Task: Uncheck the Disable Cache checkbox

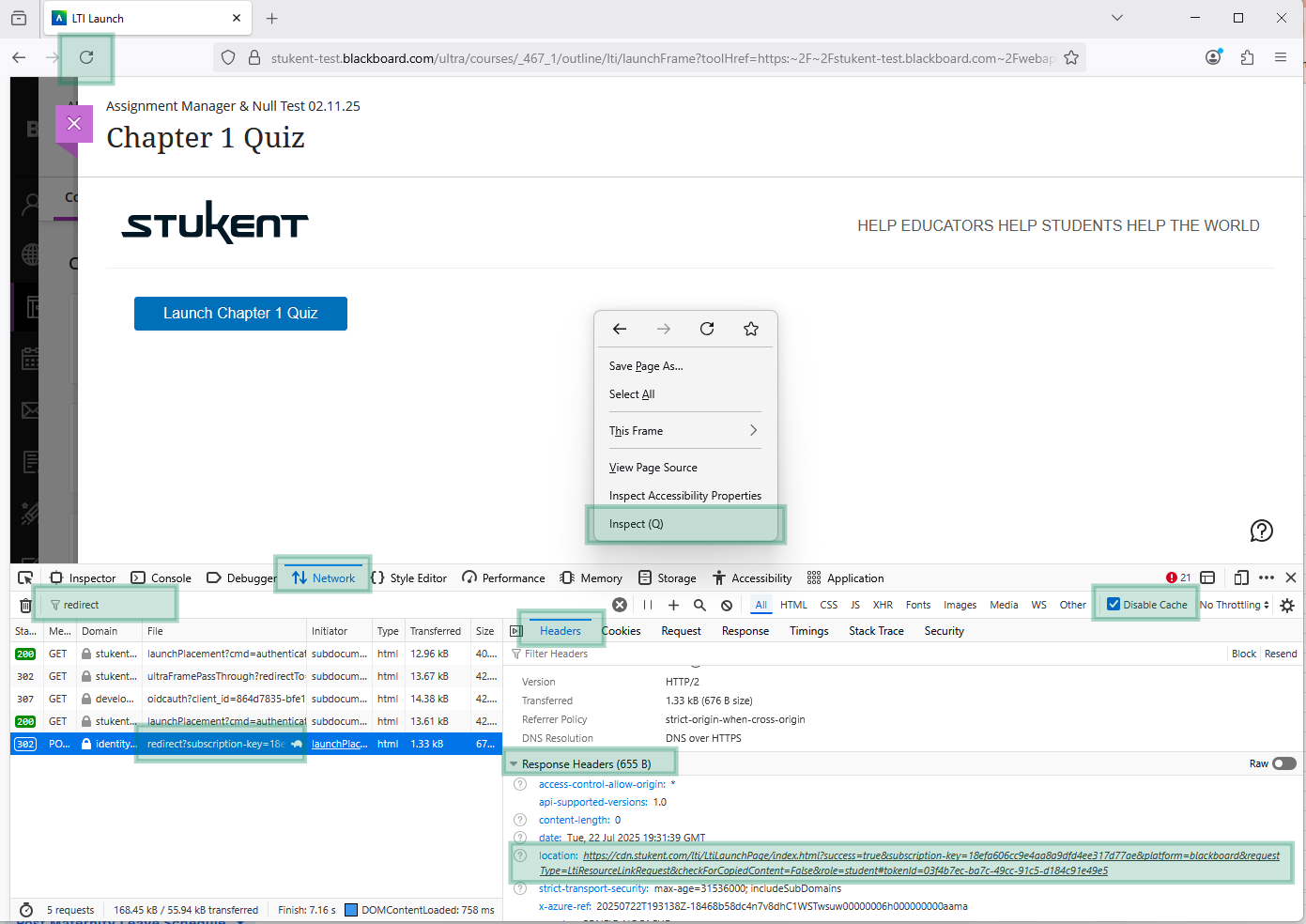Action: [1114, 604]
